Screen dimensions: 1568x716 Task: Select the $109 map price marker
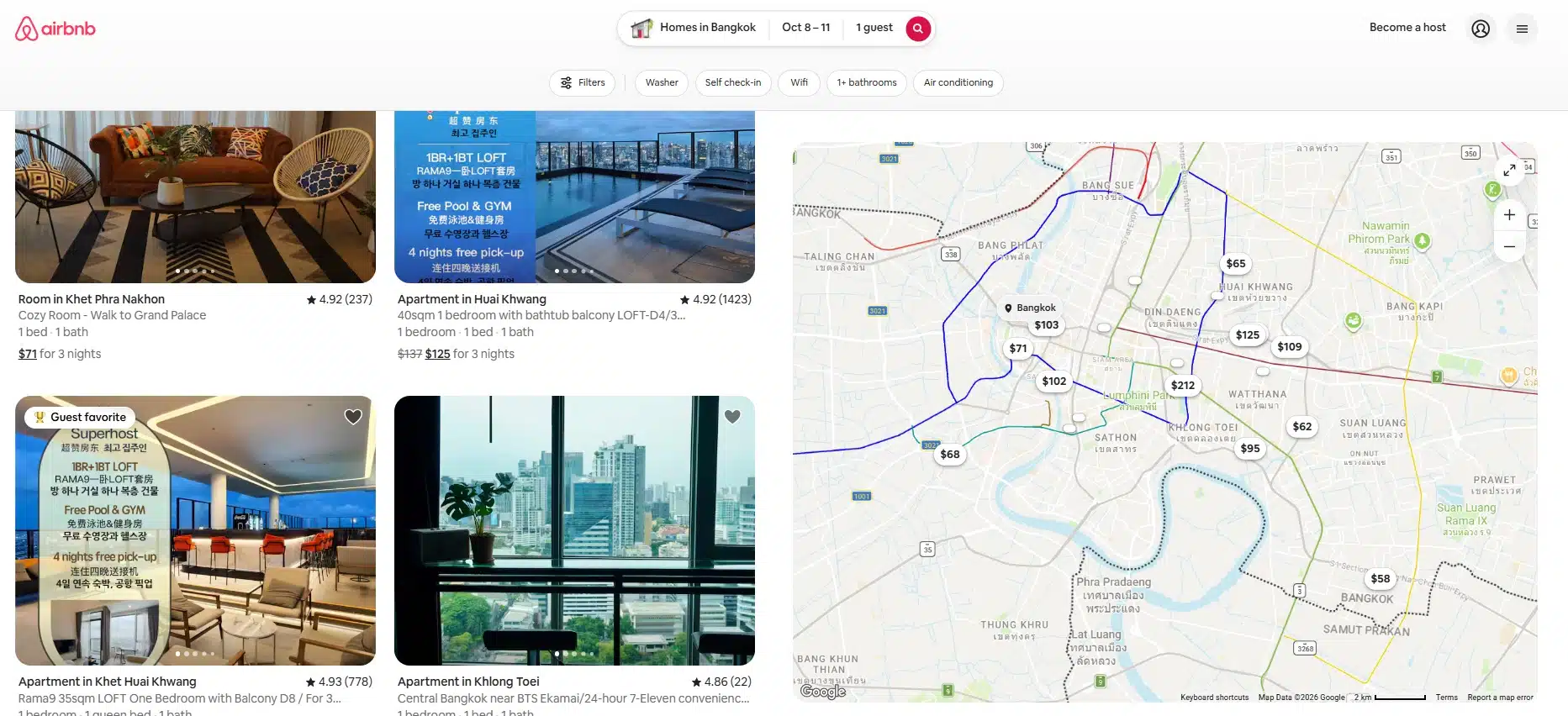click(1290, 347)
